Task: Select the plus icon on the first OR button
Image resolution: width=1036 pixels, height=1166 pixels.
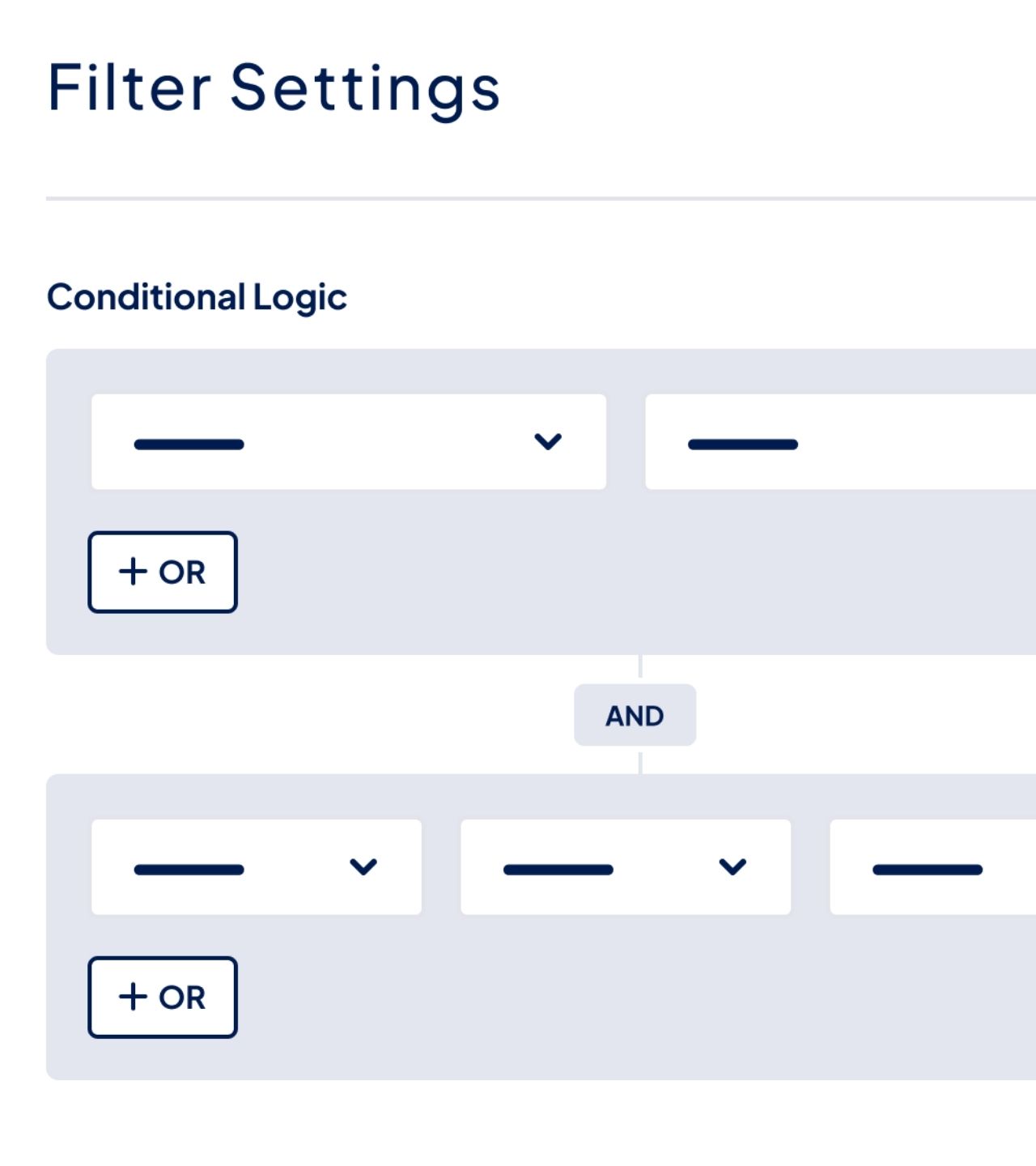Action: coord(132,571)
